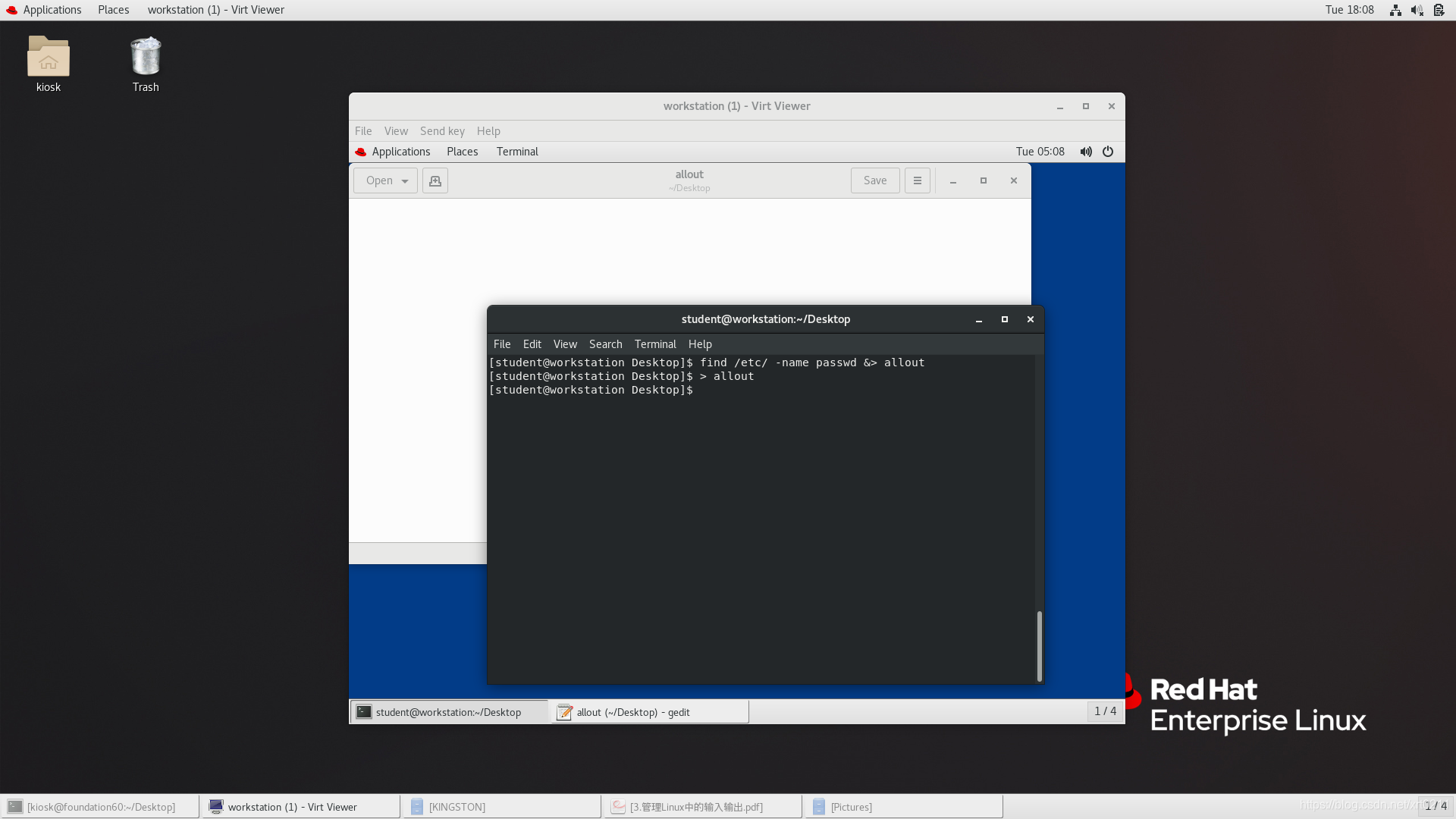Click the guest VM power icon
Image resolution: width=1456 pixels, height=819 pixels.
(x=1108, y=152)
